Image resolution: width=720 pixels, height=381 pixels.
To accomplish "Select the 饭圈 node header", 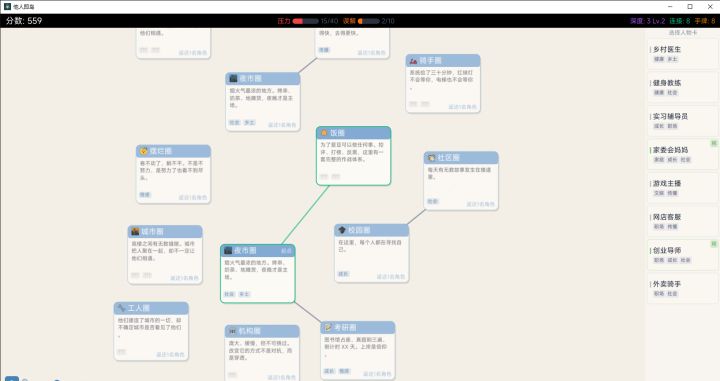I will 354,133.
